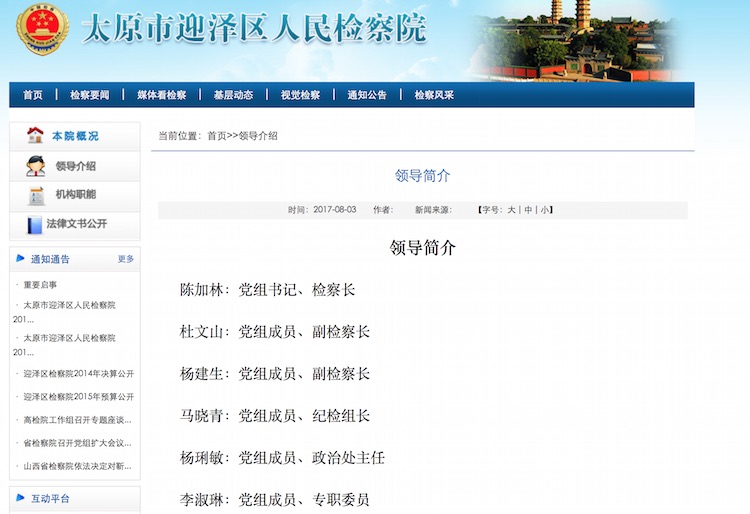Open the 迎泽区检察院2015年预算公开 notice

[x=78, y=396]
